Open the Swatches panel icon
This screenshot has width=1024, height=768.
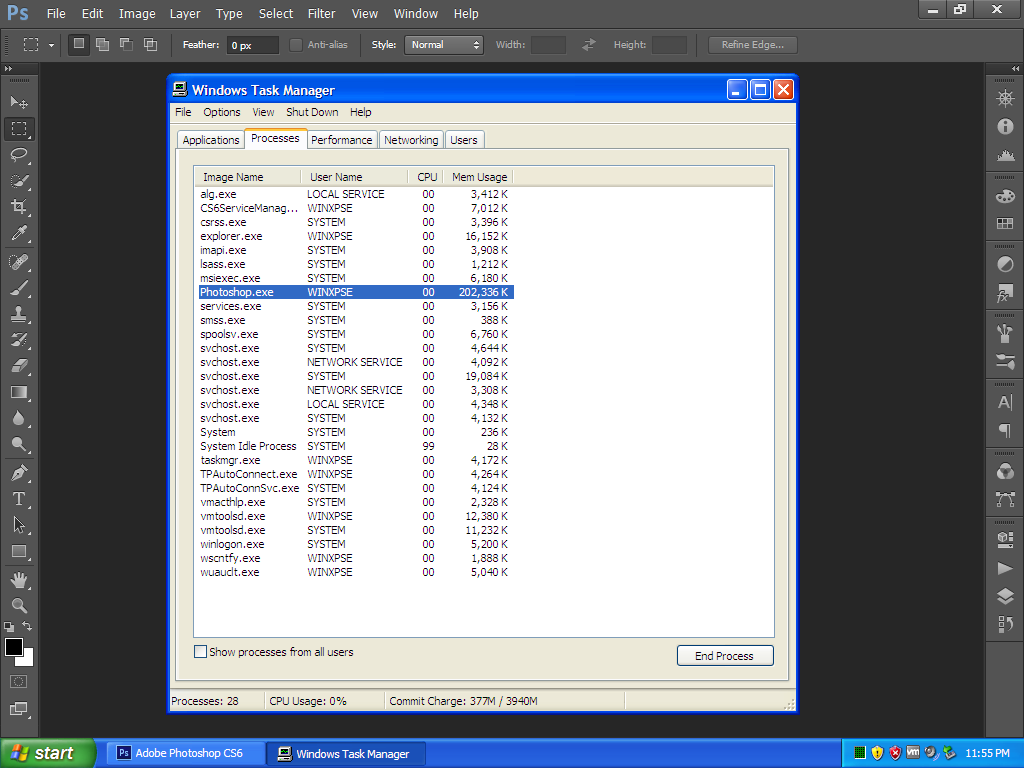pos(1005,223)
